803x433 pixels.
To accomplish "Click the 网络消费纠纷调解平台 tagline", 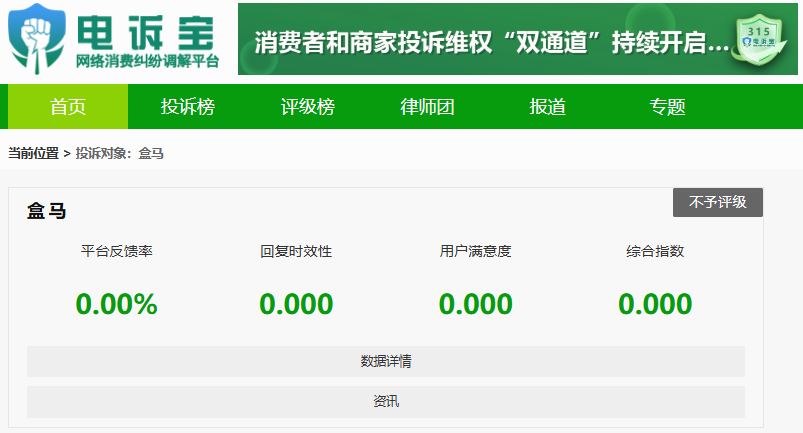I will [147, 61].
